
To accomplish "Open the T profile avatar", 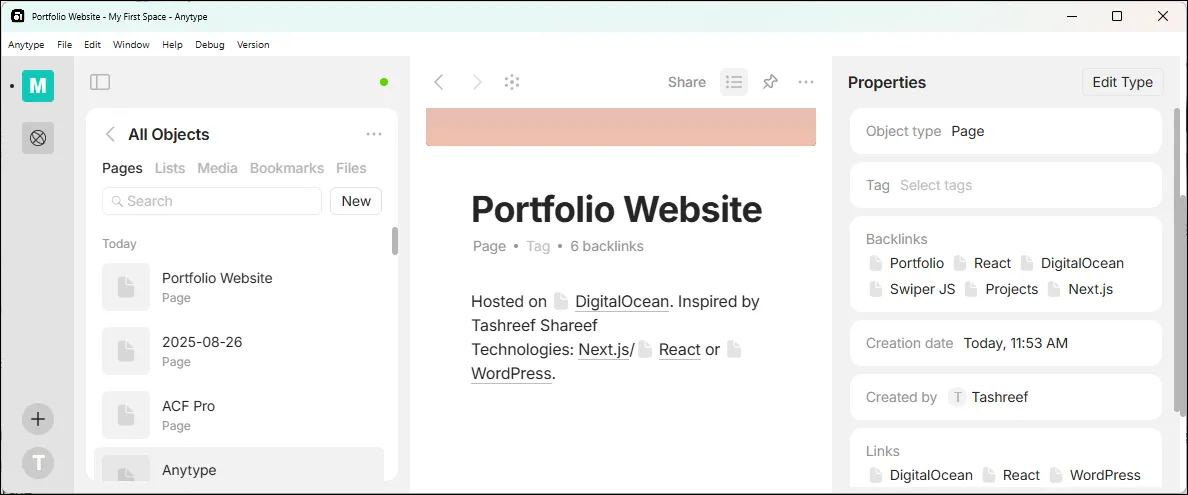I will 38,462.
